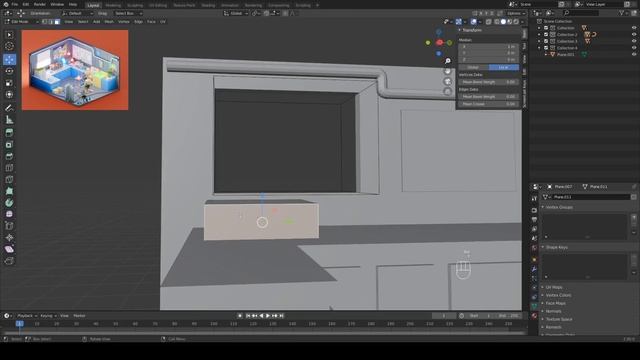This screenshot has height=360, width=640.
Task: Open the Edit Mode dropdown
Action: 21,22
